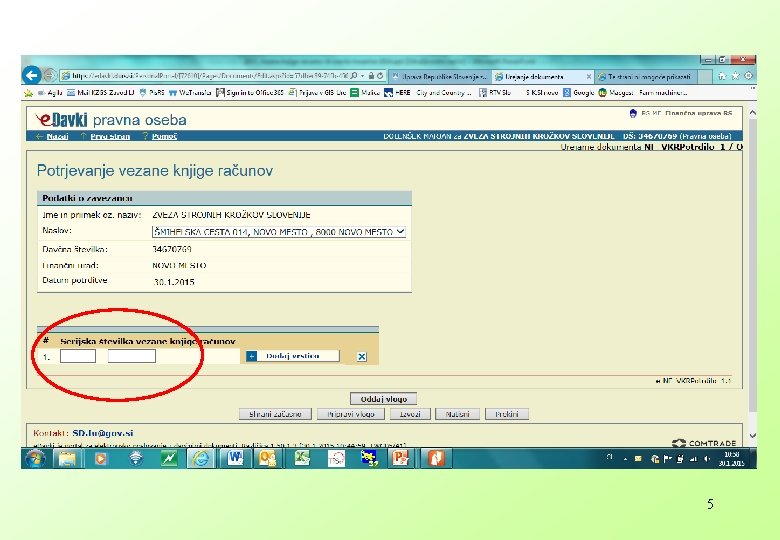Open Windows Start menu orb

(35, 458)
